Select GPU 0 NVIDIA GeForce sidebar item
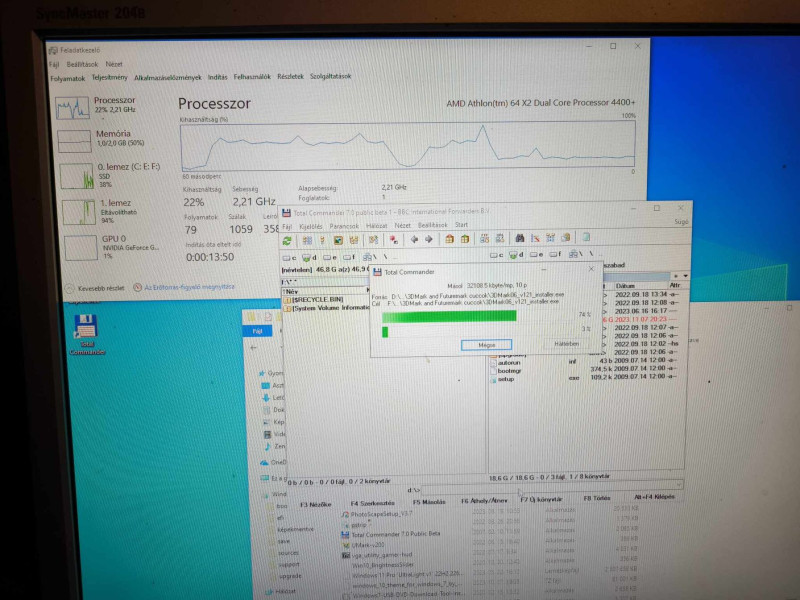 point(111,247)
